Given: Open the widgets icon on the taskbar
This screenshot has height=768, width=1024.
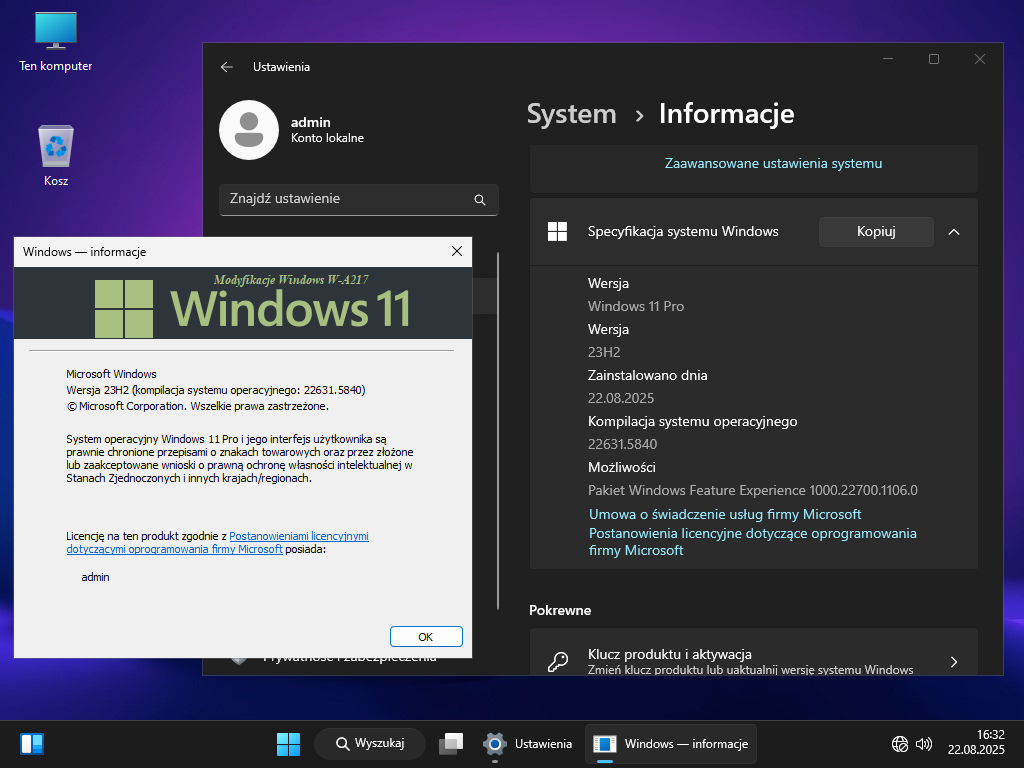Looking at the screenshot, I should pos(32,744).
